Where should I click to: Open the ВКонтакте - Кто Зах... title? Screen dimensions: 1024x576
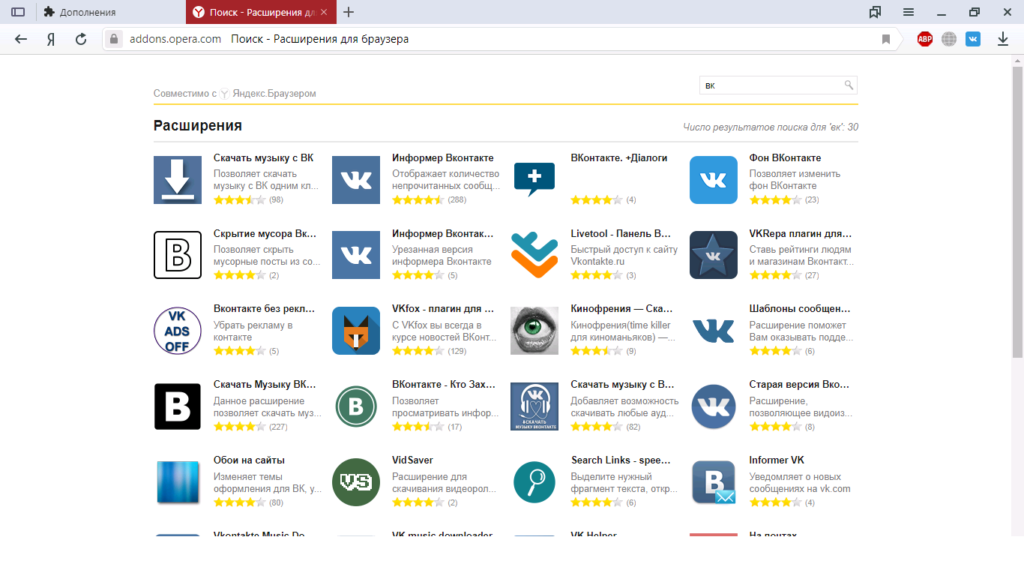pos(443,385)
